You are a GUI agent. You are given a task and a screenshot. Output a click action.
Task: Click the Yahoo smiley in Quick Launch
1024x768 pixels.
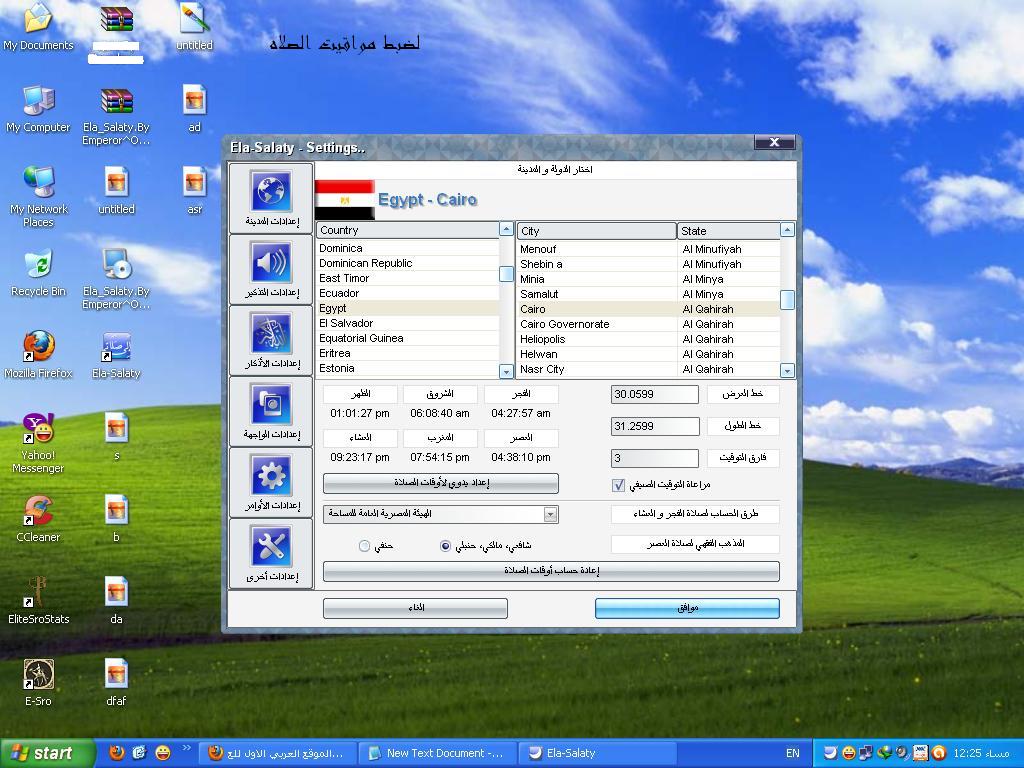point(163,753)
